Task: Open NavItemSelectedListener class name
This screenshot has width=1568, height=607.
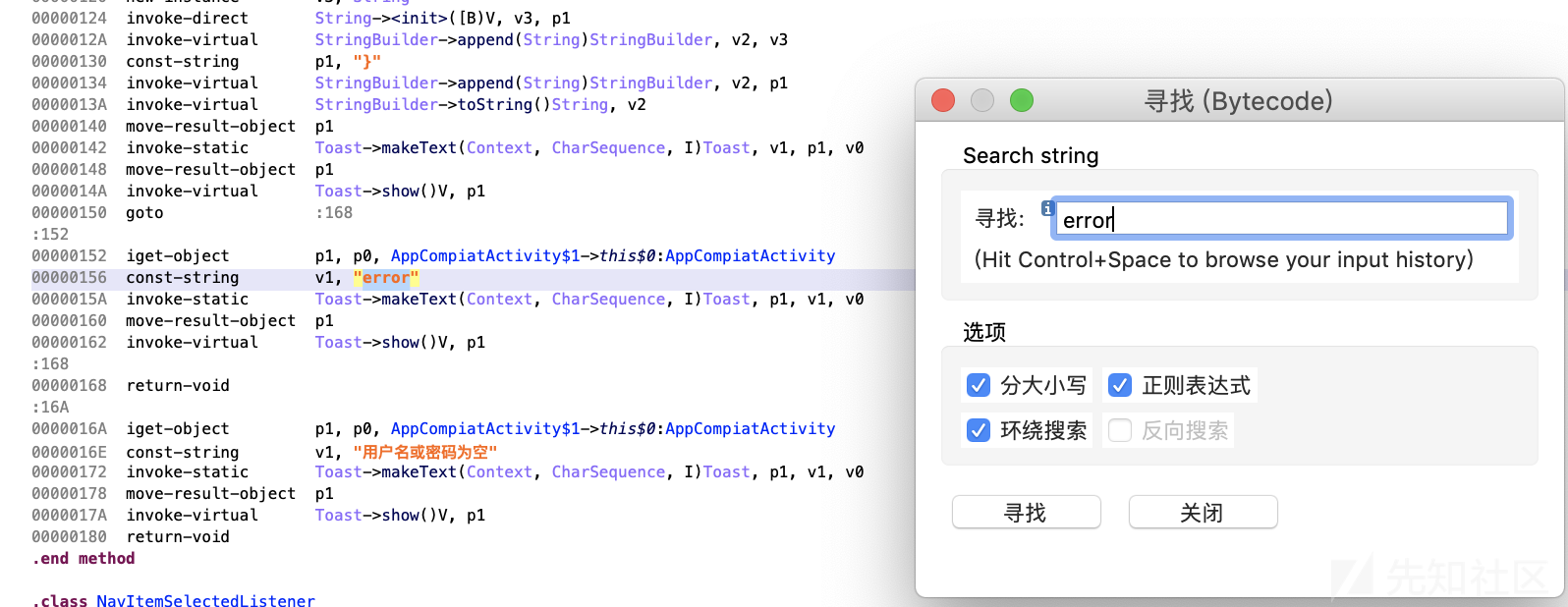Action: [x=205, y=600]
